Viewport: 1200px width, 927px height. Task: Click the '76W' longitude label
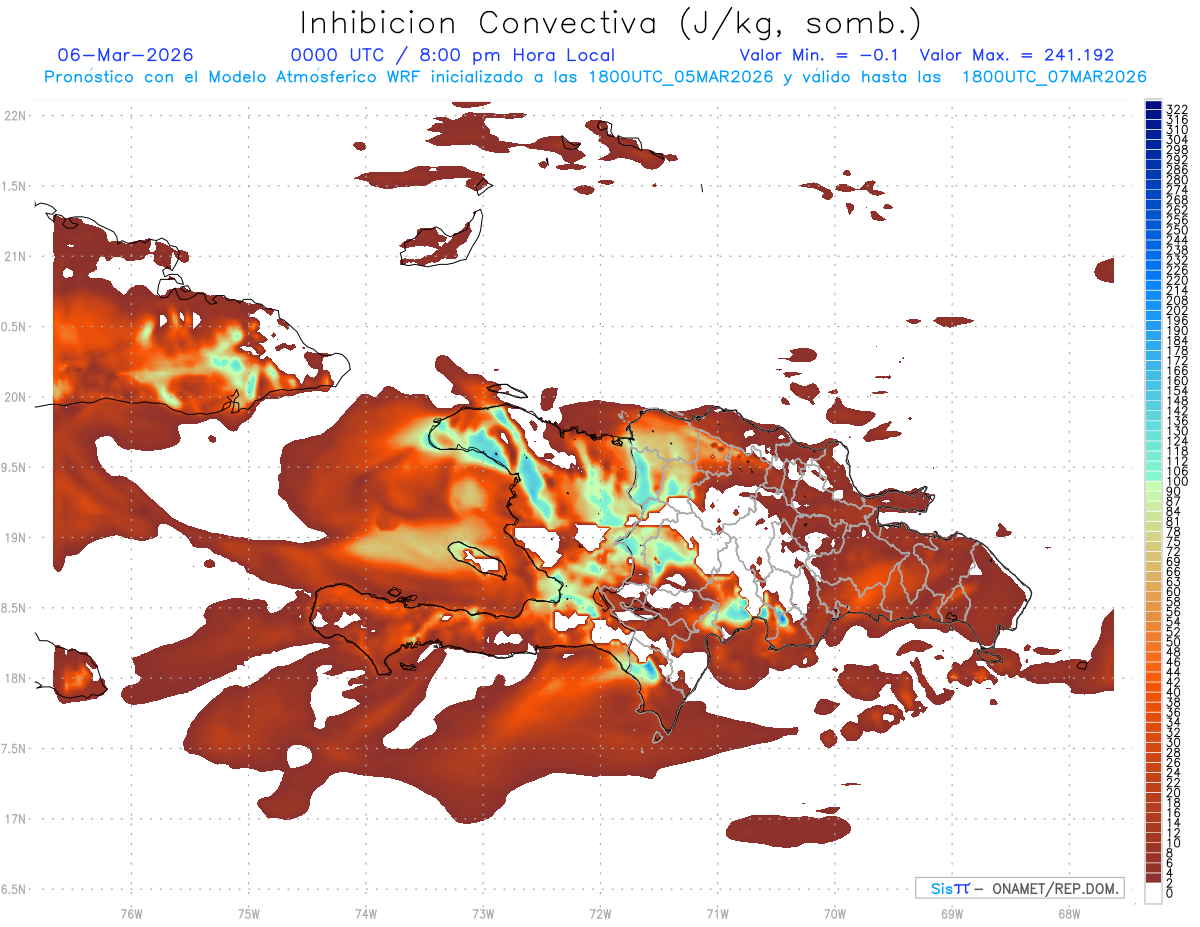click(131, 913)
